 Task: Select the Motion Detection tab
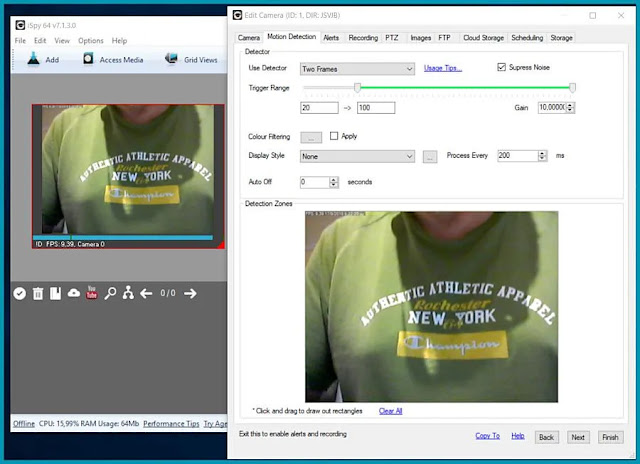point(291,37)
